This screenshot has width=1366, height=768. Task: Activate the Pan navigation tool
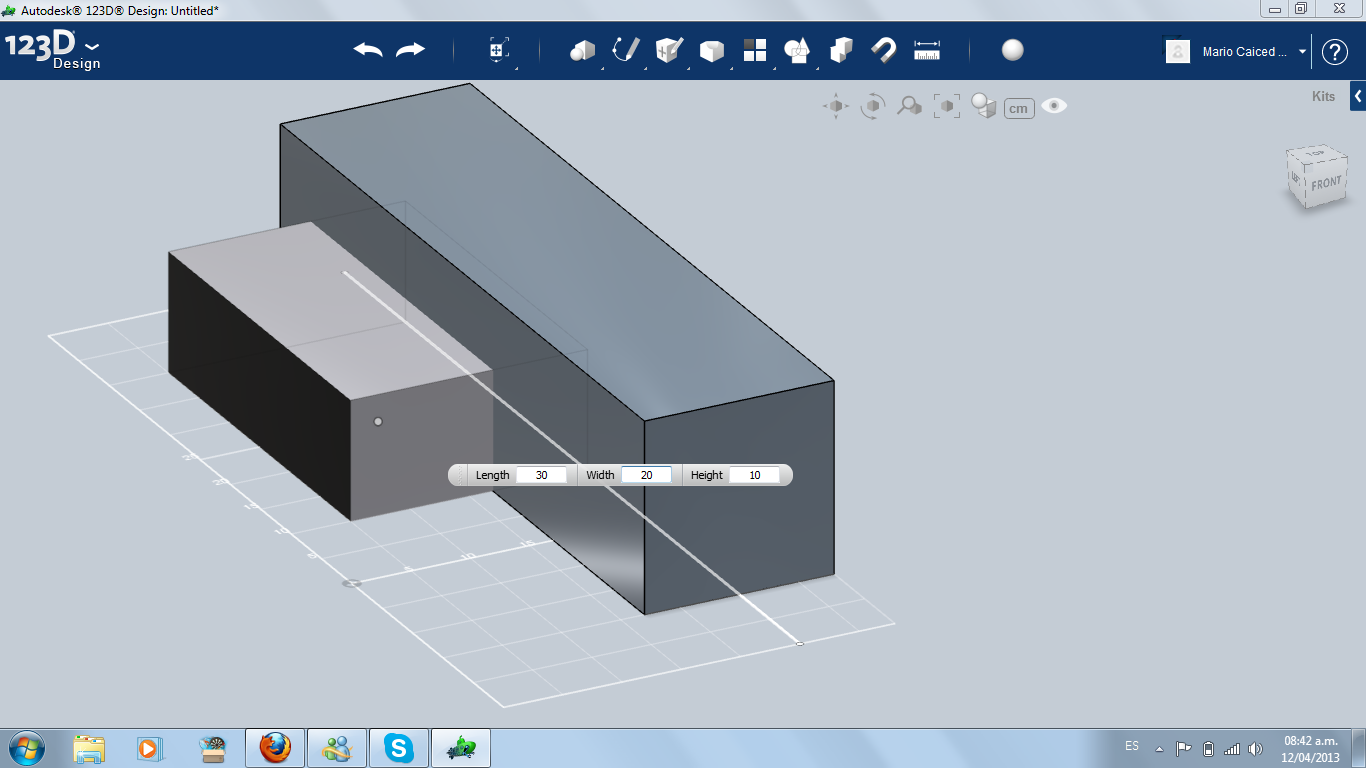click(836, 106)
